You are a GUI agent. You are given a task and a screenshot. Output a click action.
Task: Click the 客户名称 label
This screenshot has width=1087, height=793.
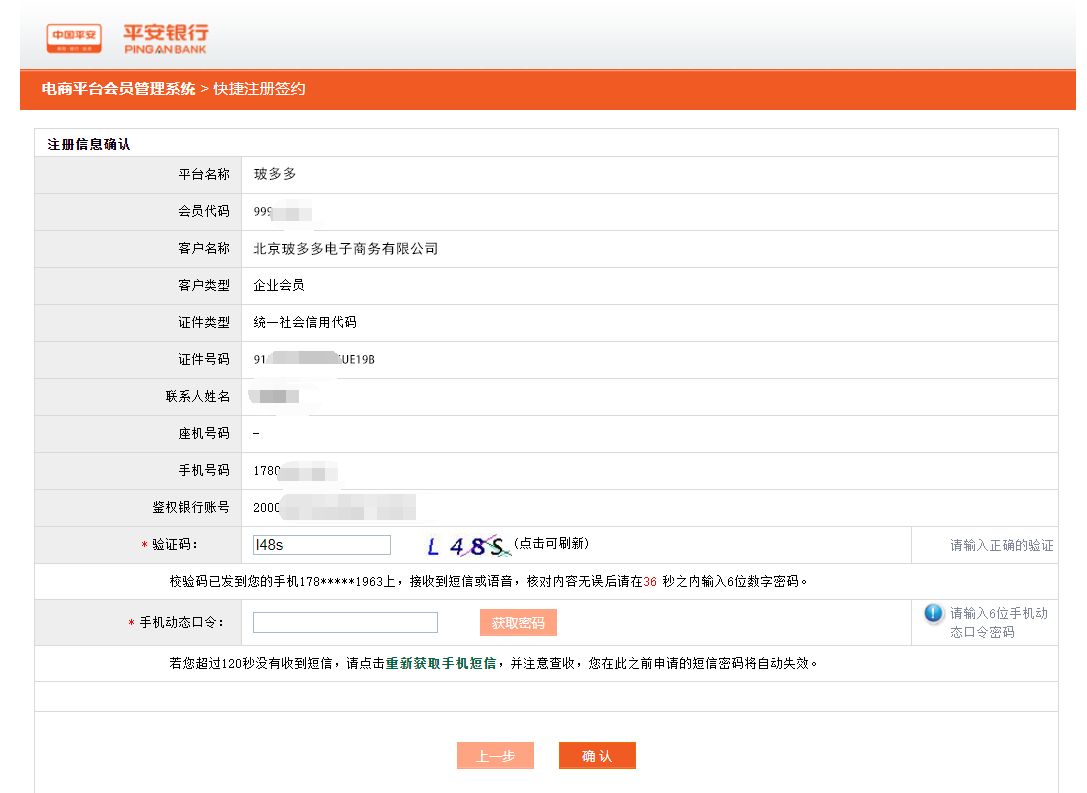(204, 248)
